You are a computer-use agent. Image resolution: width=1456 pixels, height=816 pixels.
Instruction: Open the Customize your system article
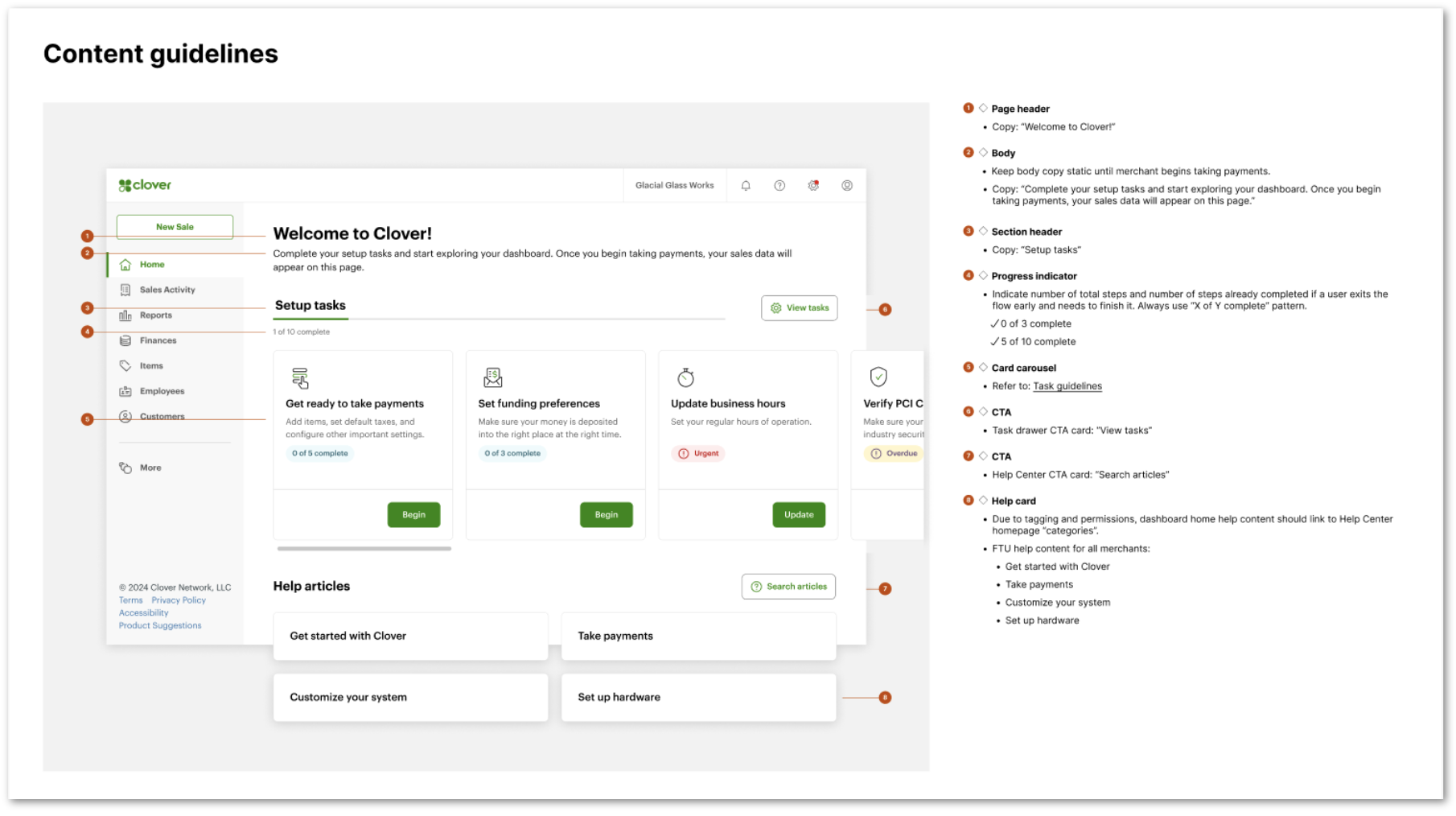(x=410, y=698)
